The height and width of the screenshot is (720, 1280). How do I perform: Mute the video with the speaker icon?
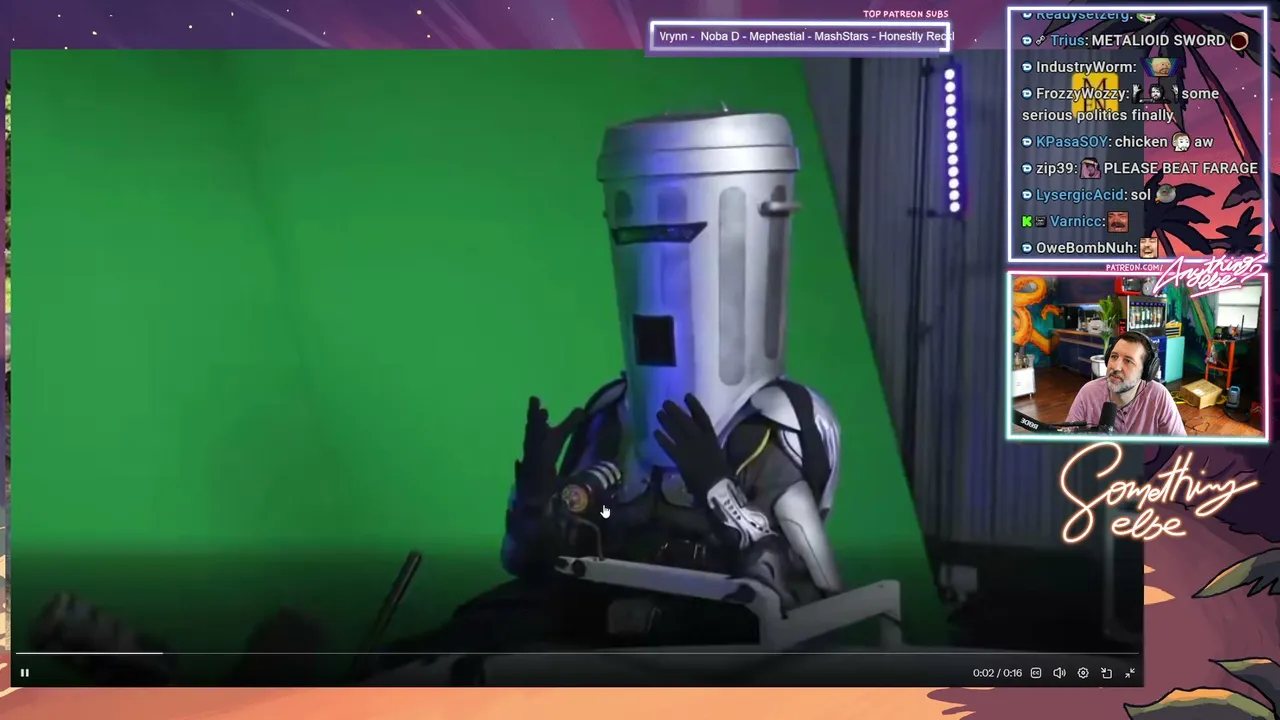(x=1059, y=673)
